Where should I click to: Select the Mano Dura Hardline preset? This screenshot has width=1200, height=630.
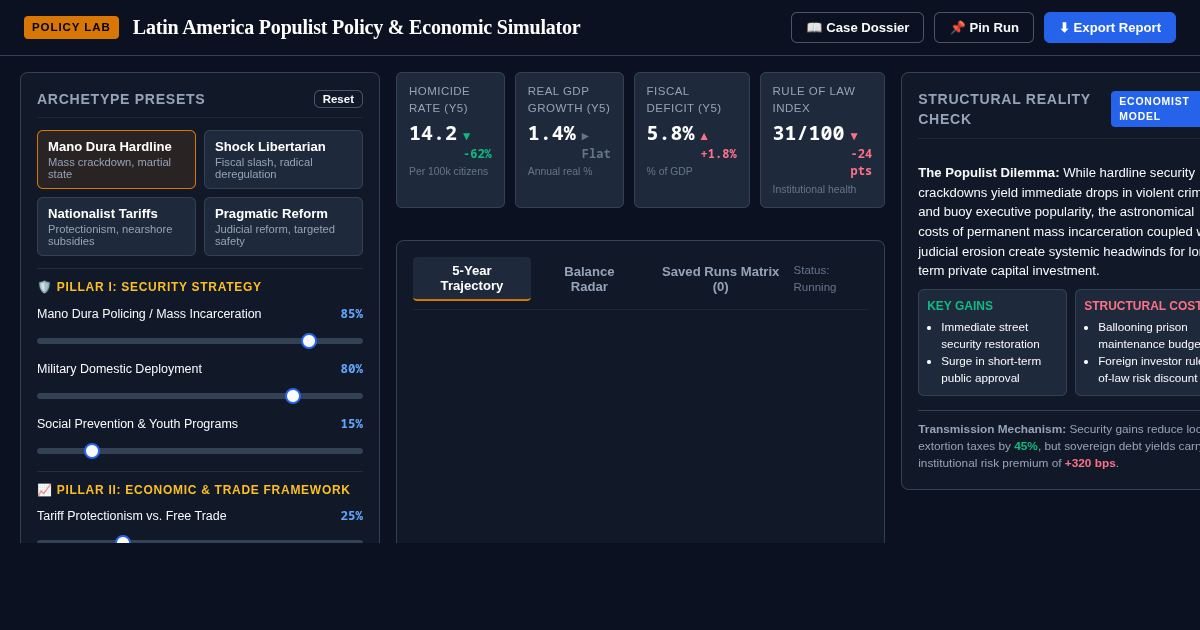116,159
